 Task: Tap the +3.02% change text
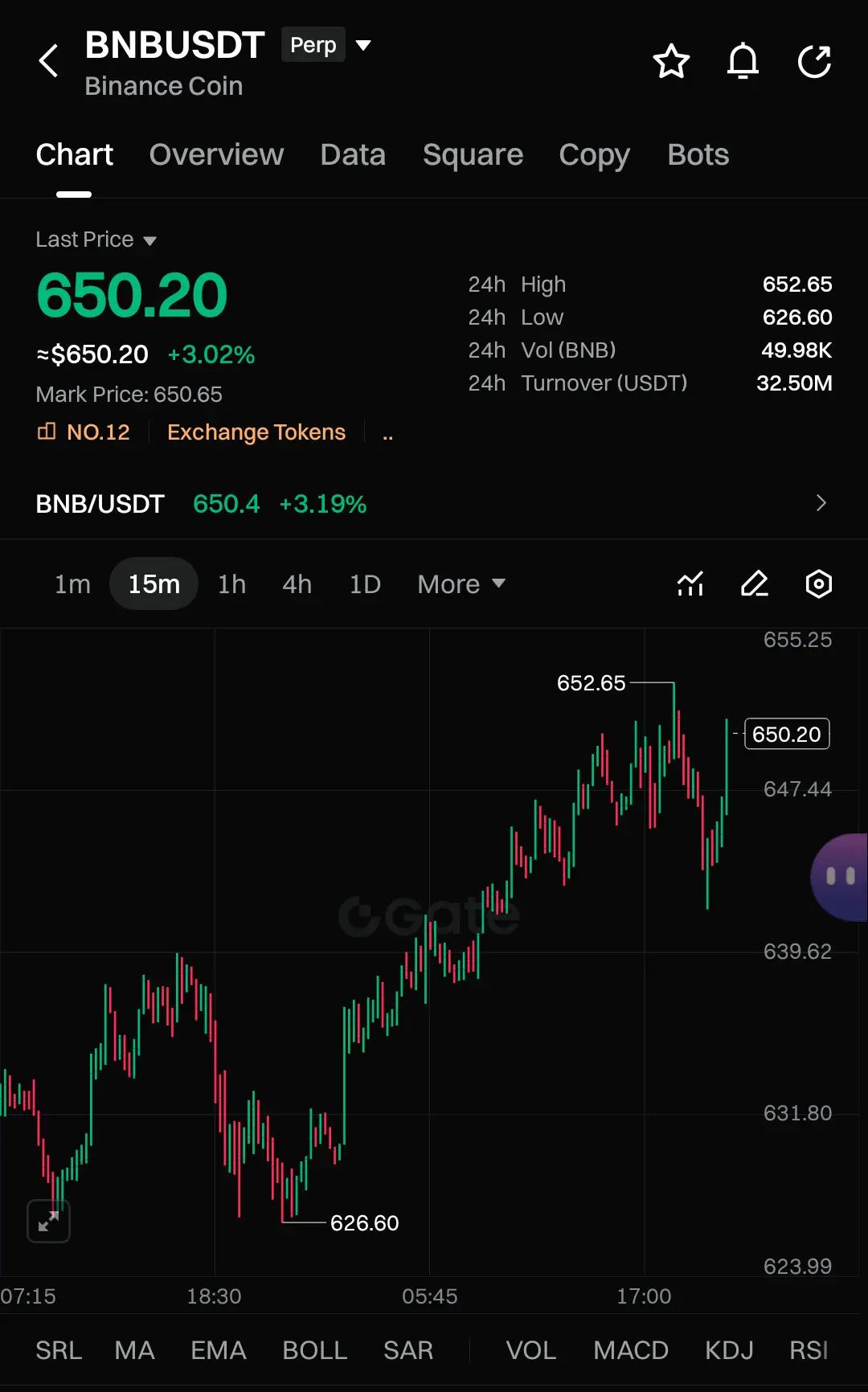211,354
